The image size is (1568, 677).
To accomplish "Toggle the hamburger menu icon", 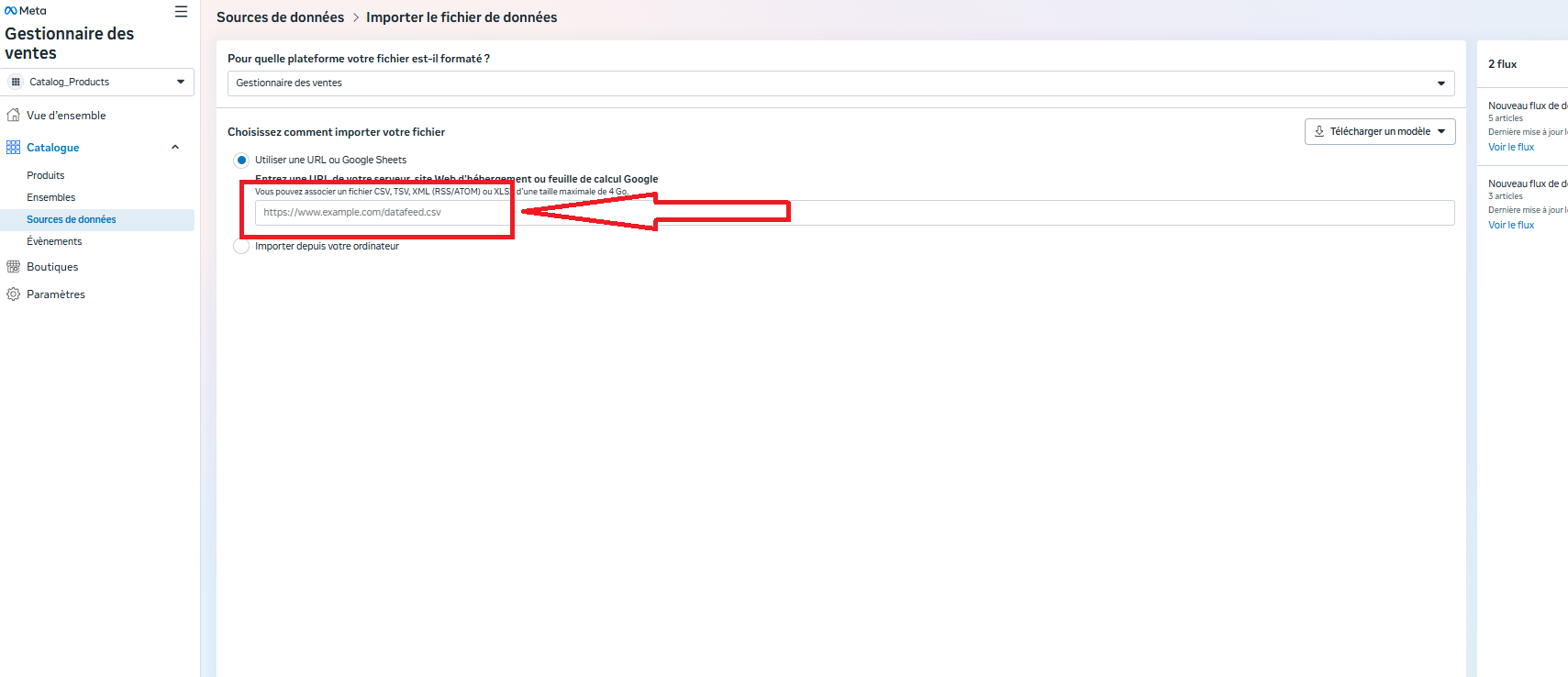I will [x=181, y=12].
